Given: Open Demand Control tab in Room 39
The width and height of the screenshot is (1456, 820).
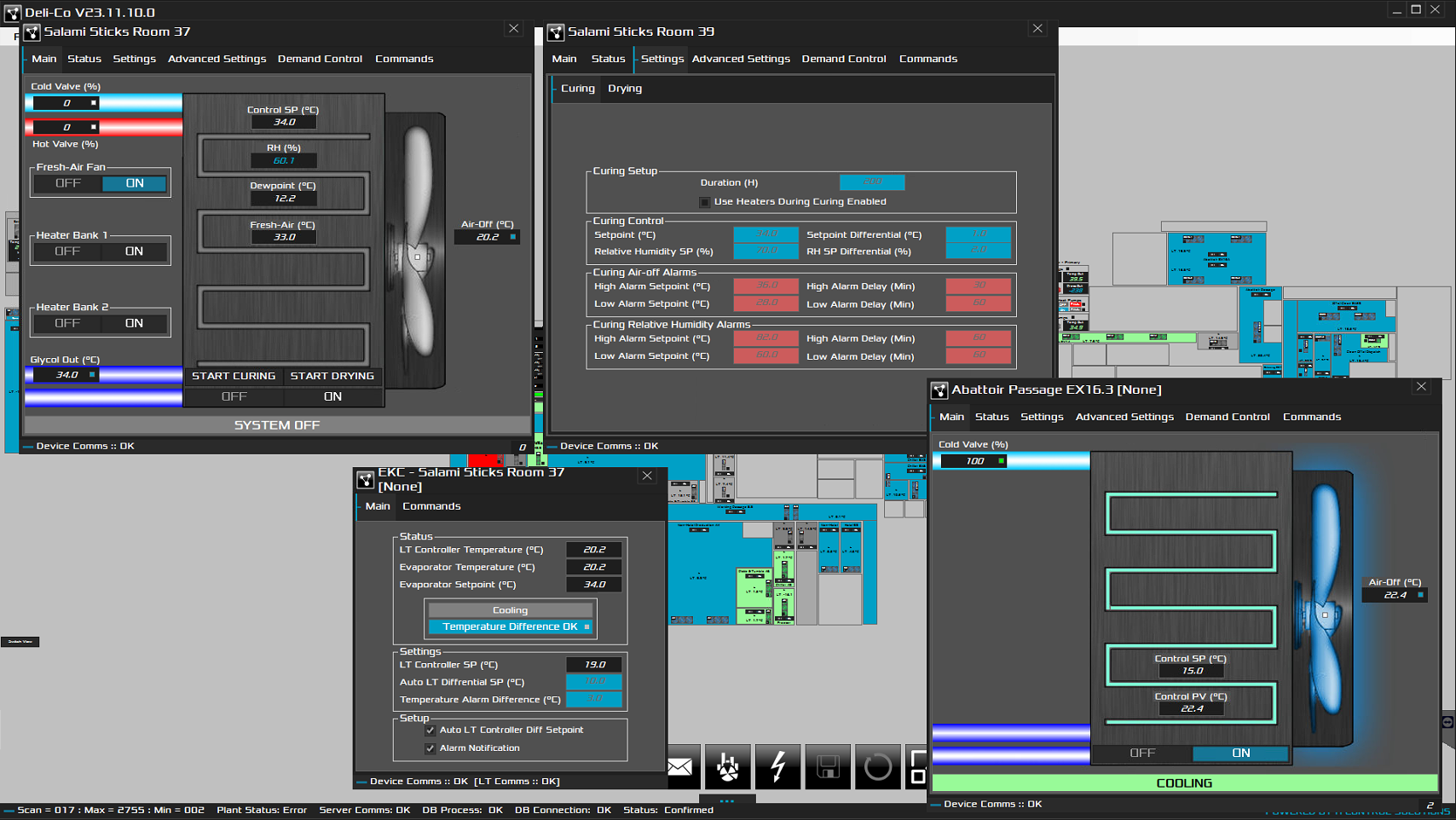Looking at the screenshot, I should 844,59.
